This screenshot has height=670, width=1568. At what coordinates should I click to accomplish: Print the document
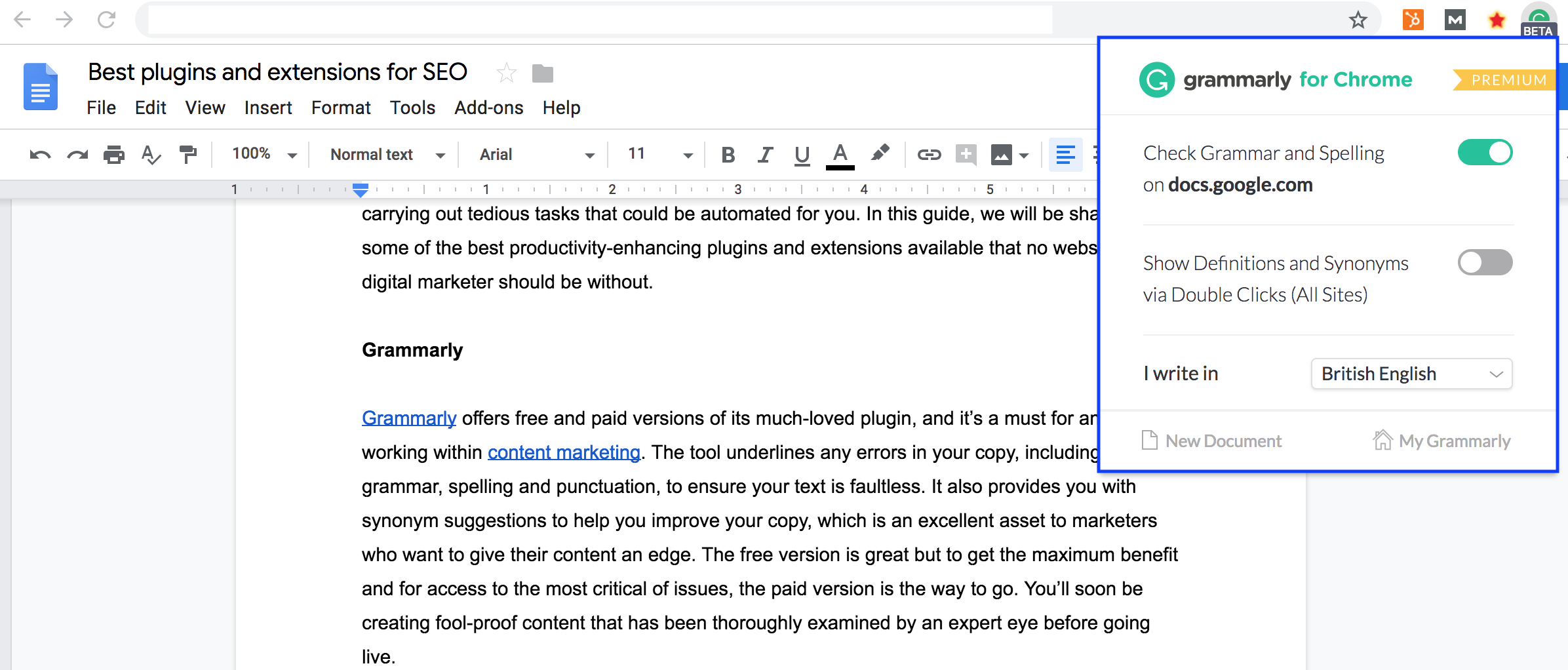point(114,155)
